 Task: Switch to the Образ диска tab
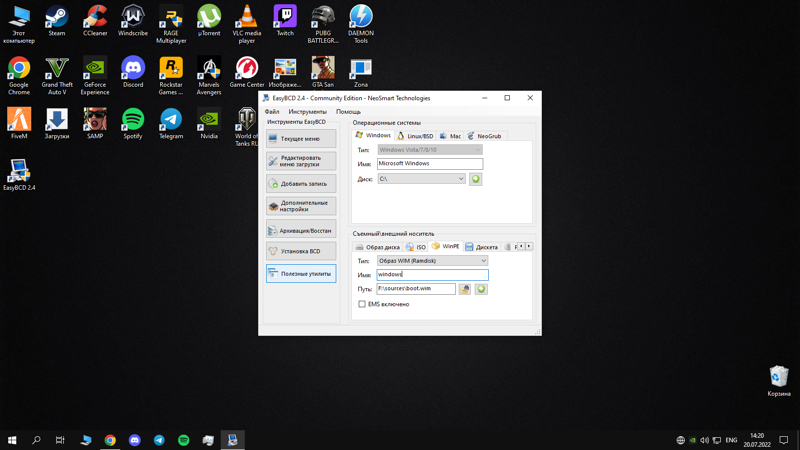(378, 247)
